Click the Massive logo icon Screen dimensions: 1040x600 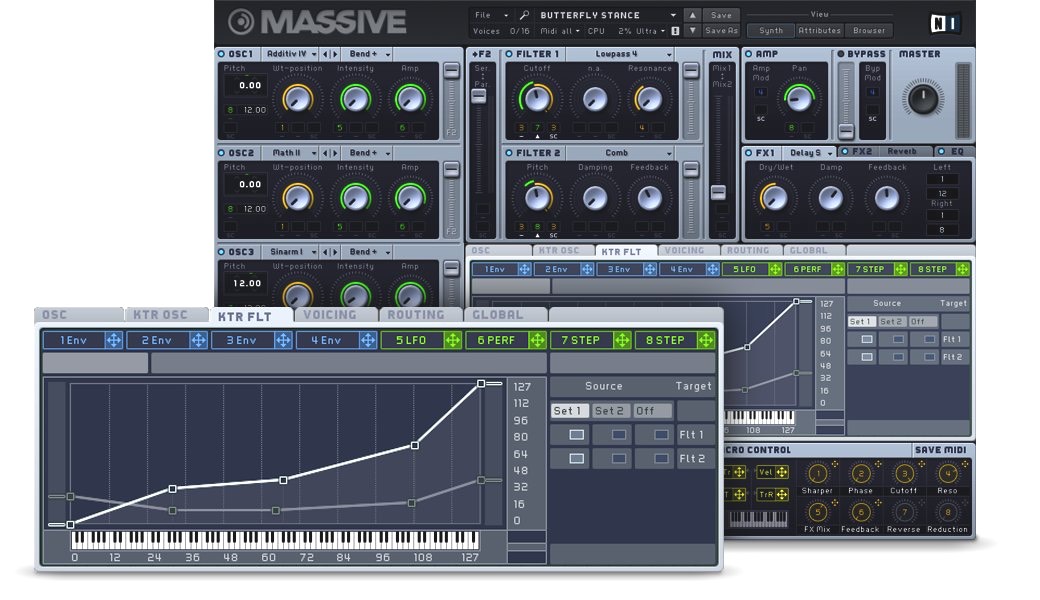[x=241, y=22]
